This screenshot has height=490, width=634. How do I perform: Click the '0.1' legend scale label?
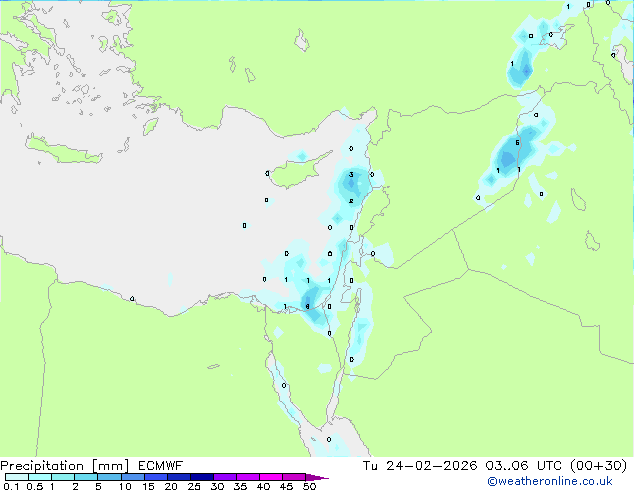pyautogui.click(x=11, y=486)
